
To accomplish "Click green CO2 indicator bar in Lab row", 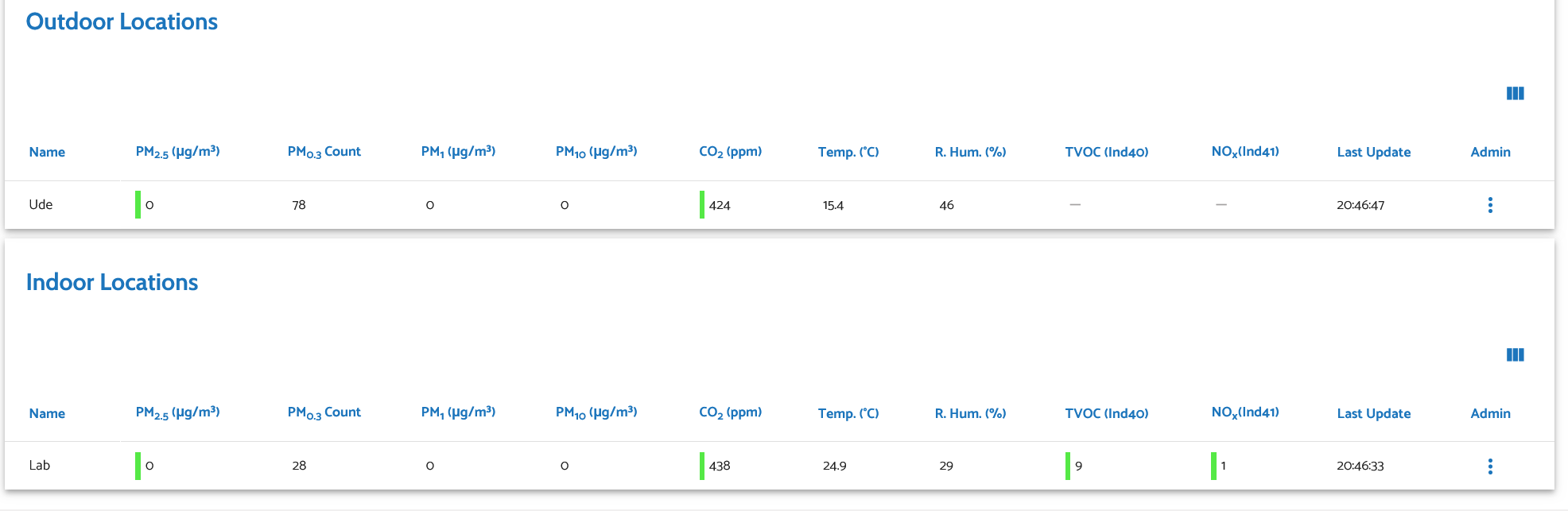I will 701,466.
